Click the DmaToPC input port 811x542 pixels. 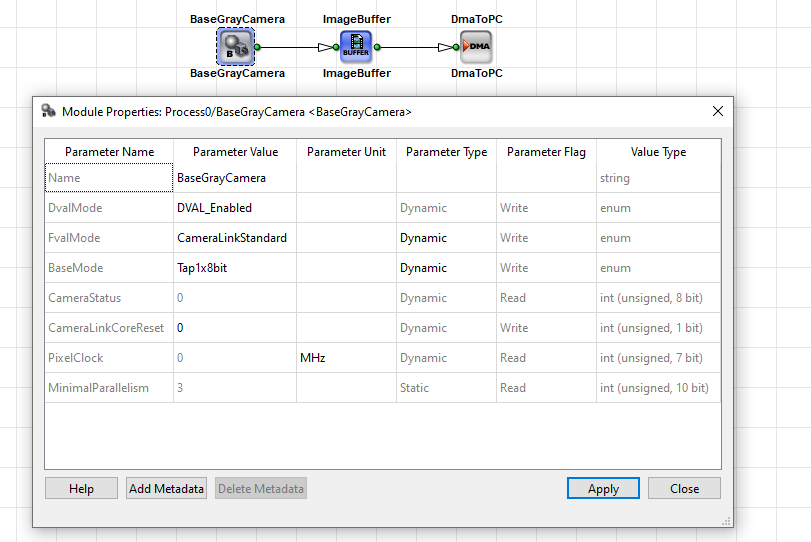[x=456, y=47]
